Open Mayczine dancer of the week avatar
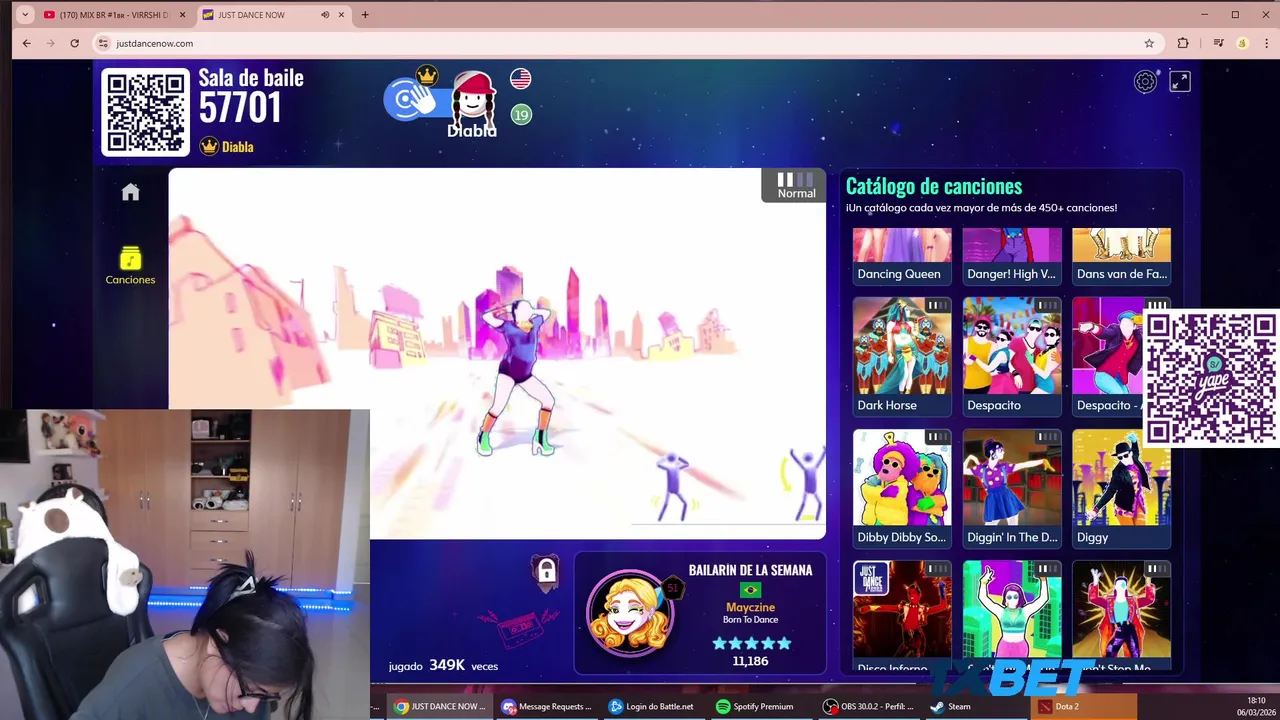The width and height of the screenshot is (1280, 720). click(x=630, y=613)
